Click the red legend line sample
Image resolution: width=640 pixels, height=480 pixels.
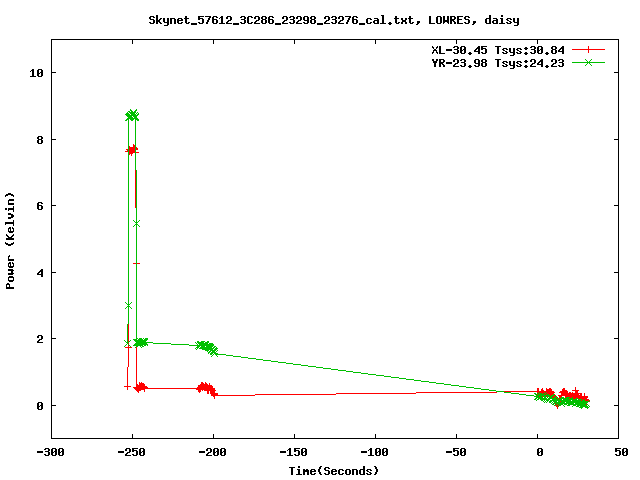588,50
